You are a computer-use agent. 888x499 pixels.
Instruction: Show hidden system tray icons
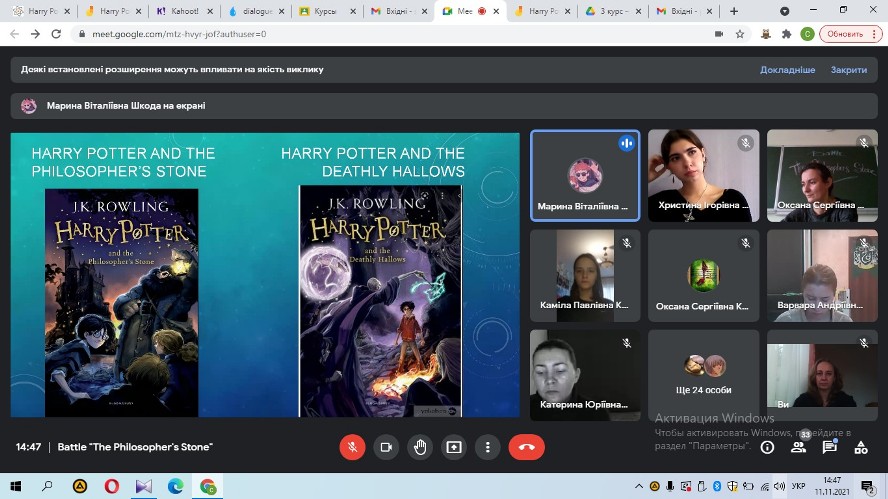pyautogui.click(x=639, y=486)
